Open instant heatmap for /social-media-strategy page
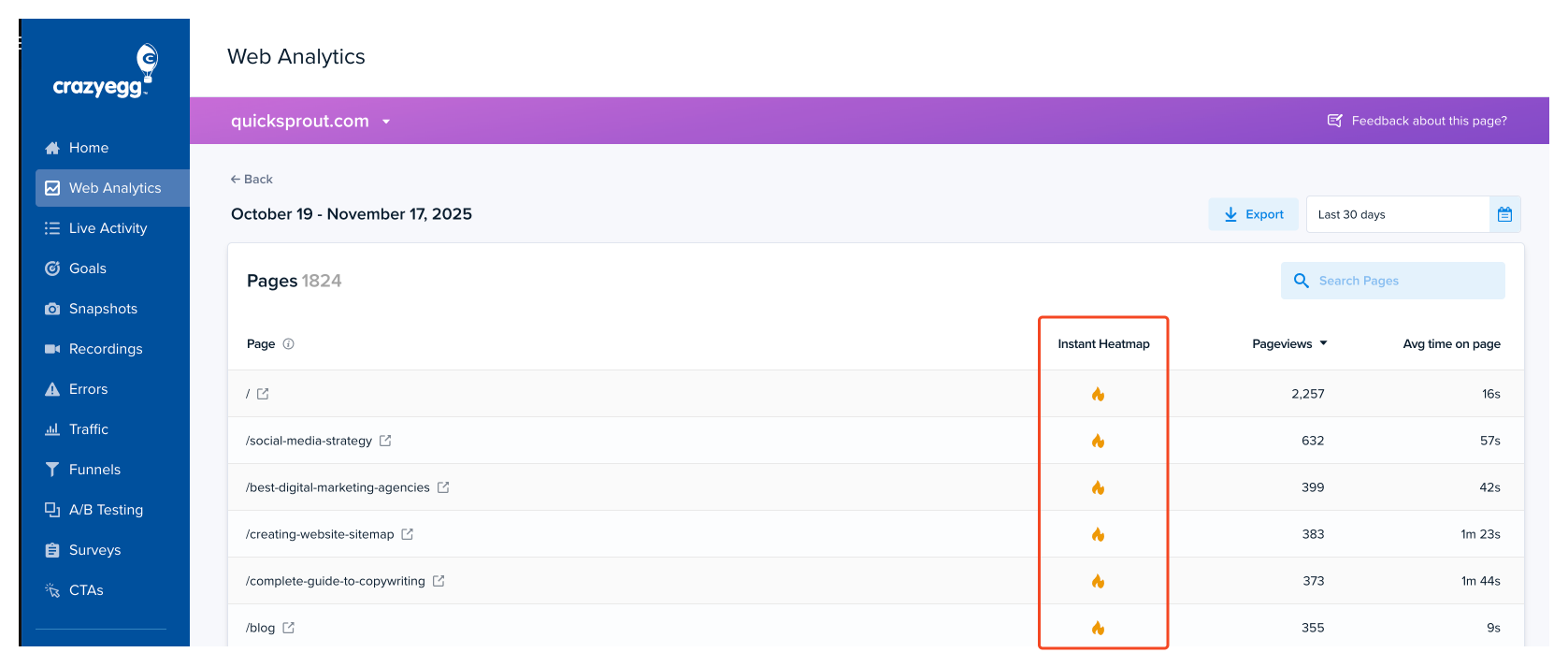The image size is (1568, 667). click(x=1098, y=441)
